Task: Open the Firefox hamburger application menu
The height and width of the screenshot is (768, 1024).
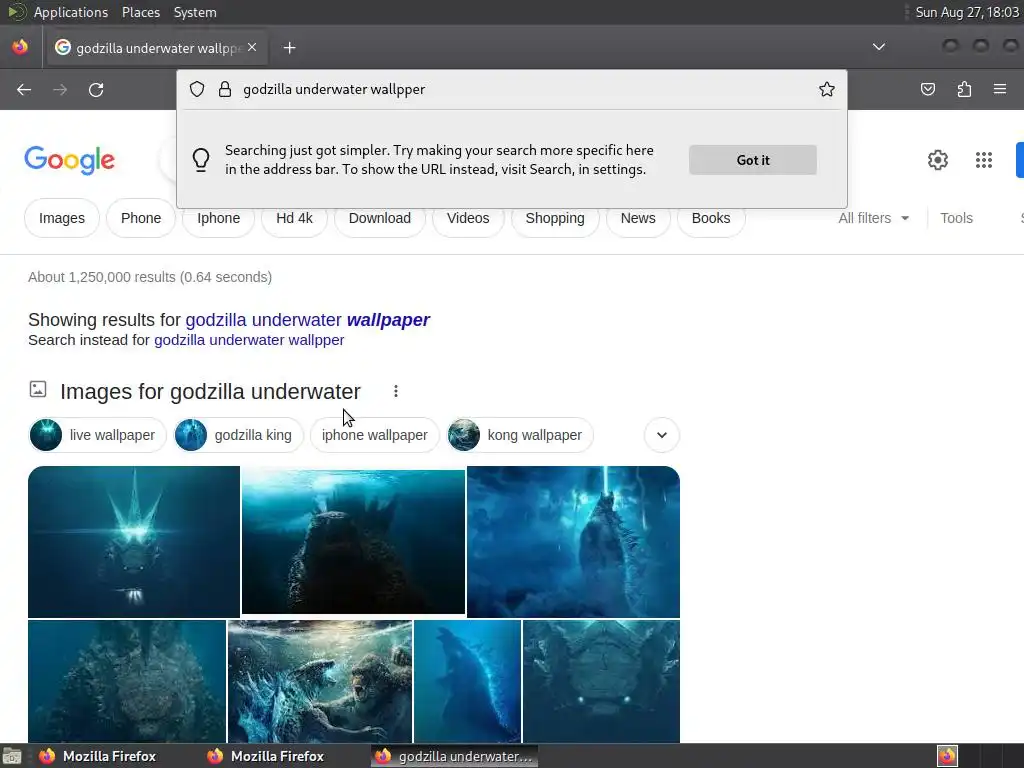Action: click(1000, 89)
